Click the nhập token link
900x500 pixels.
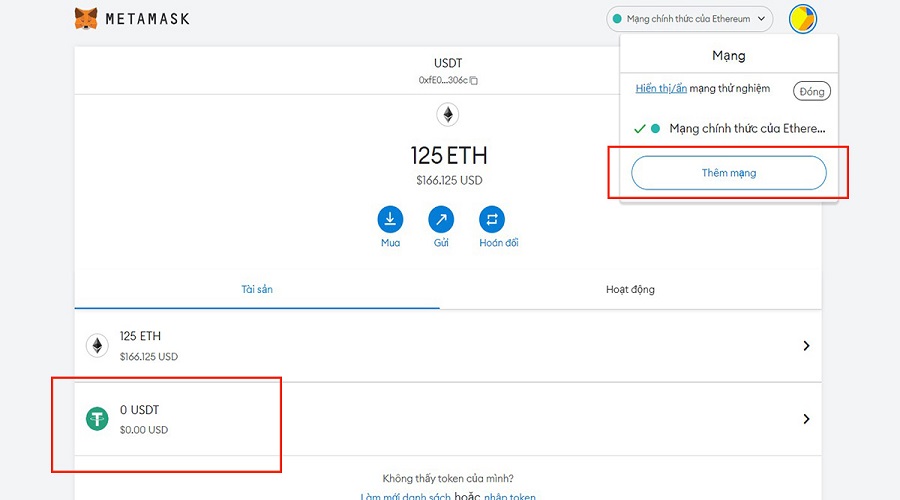tap(510, 496)
